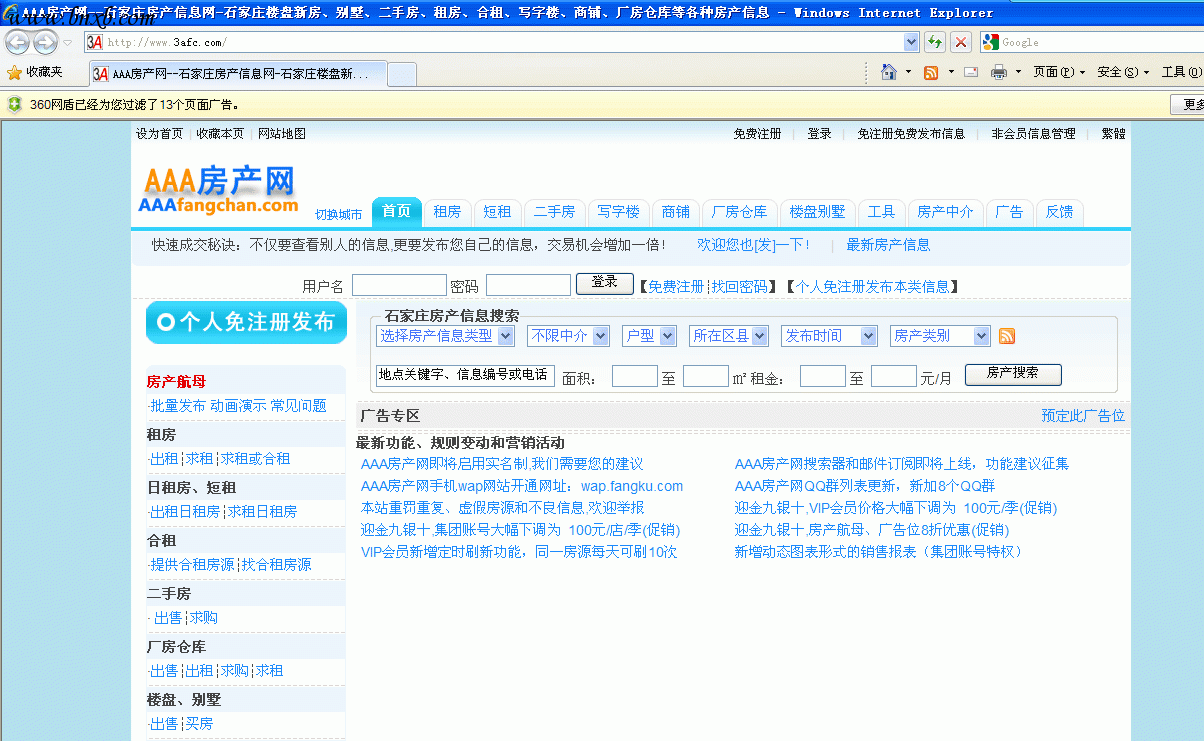Image resolution: width=1204 pixels, height=741 pixels.
Task: Click the Print icon in command bar
Action: coord(998,72)
